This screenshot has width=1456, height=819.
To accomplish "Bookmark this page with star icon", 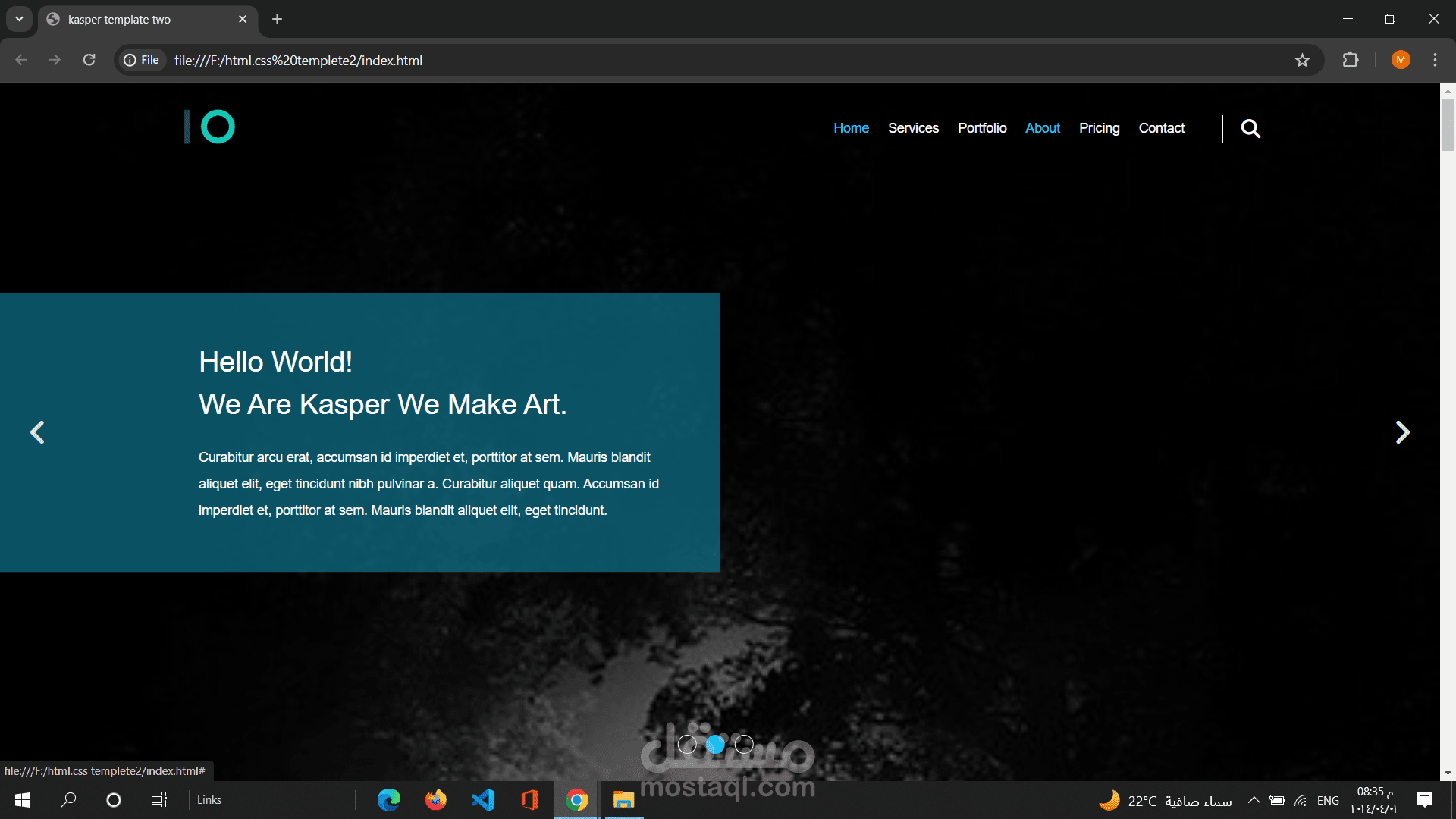I will (x=1302, y=61).
